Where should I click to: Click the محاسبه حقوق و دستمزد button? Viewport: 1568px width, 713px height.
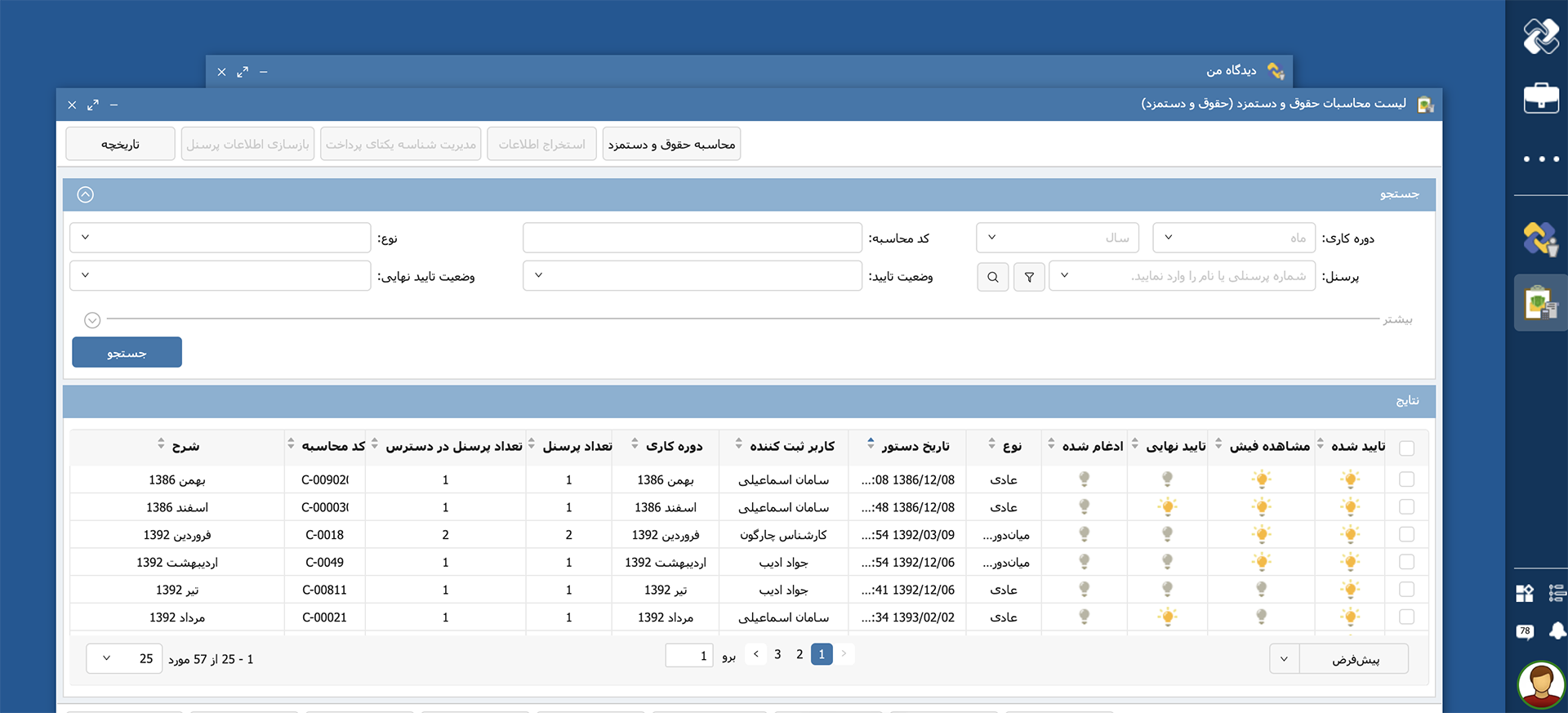point(671,144)
